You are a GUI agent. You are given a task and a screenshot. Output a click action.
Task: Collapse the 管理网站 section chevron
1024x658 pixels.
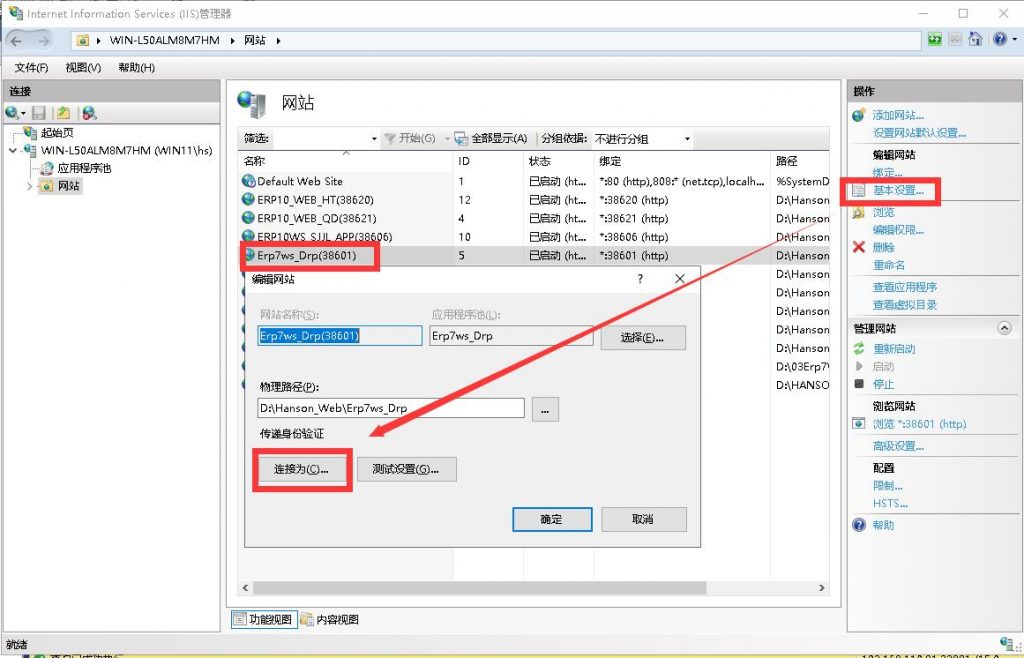[1004, 328]
